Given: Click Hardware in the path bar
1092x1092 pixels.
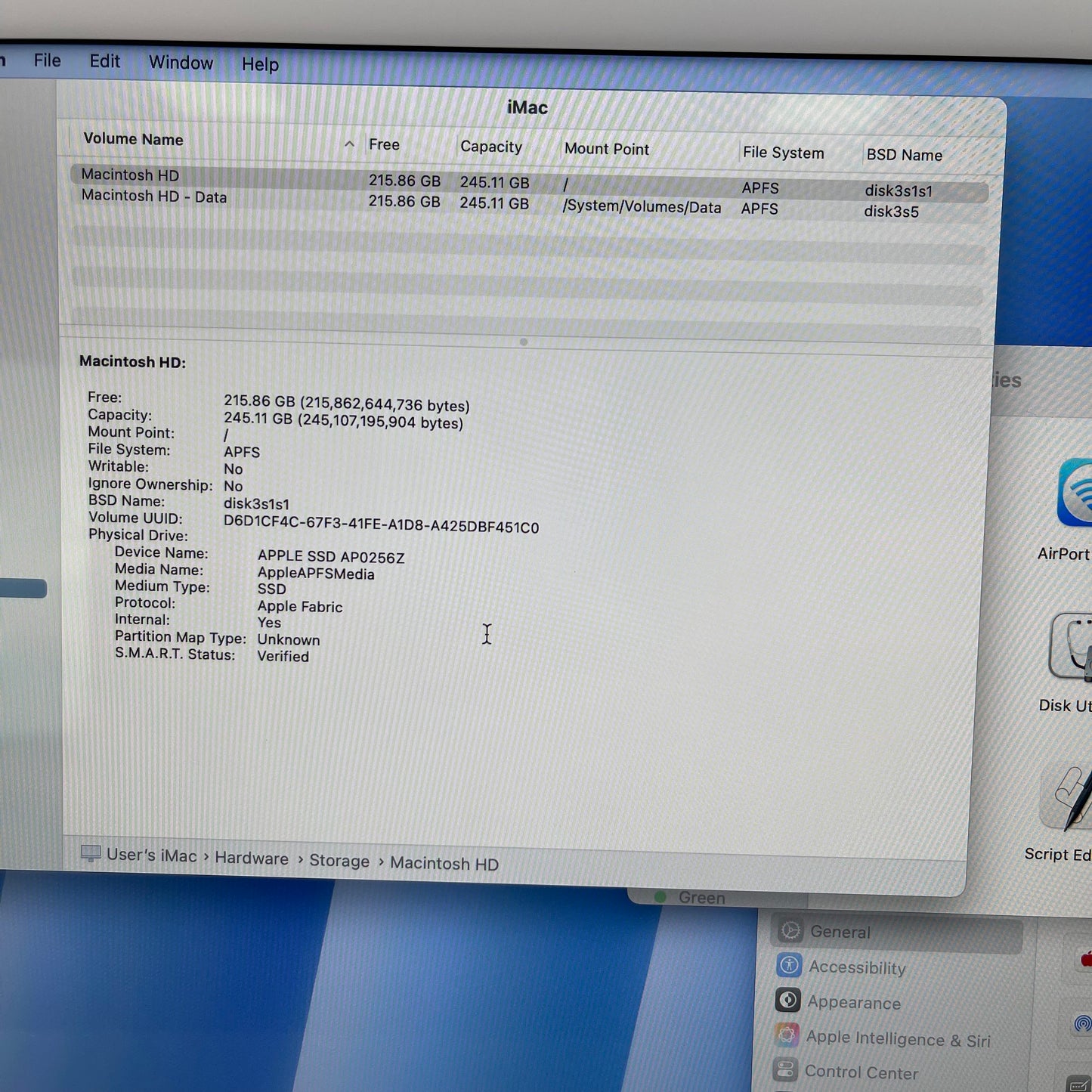Looking at the screenshot, I should 252,858.
